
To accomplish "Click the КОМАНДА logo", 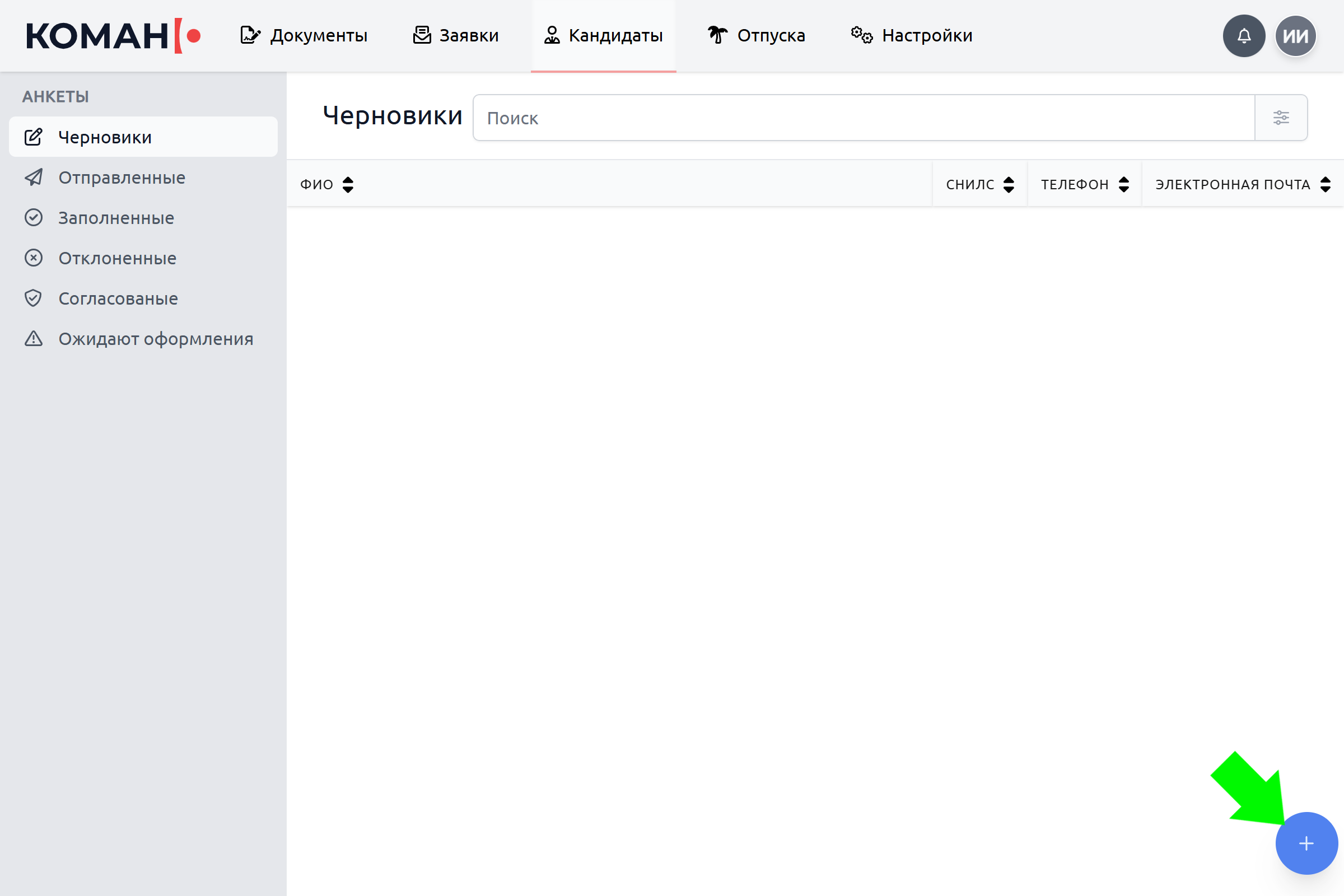I will [x=113, y=36].
